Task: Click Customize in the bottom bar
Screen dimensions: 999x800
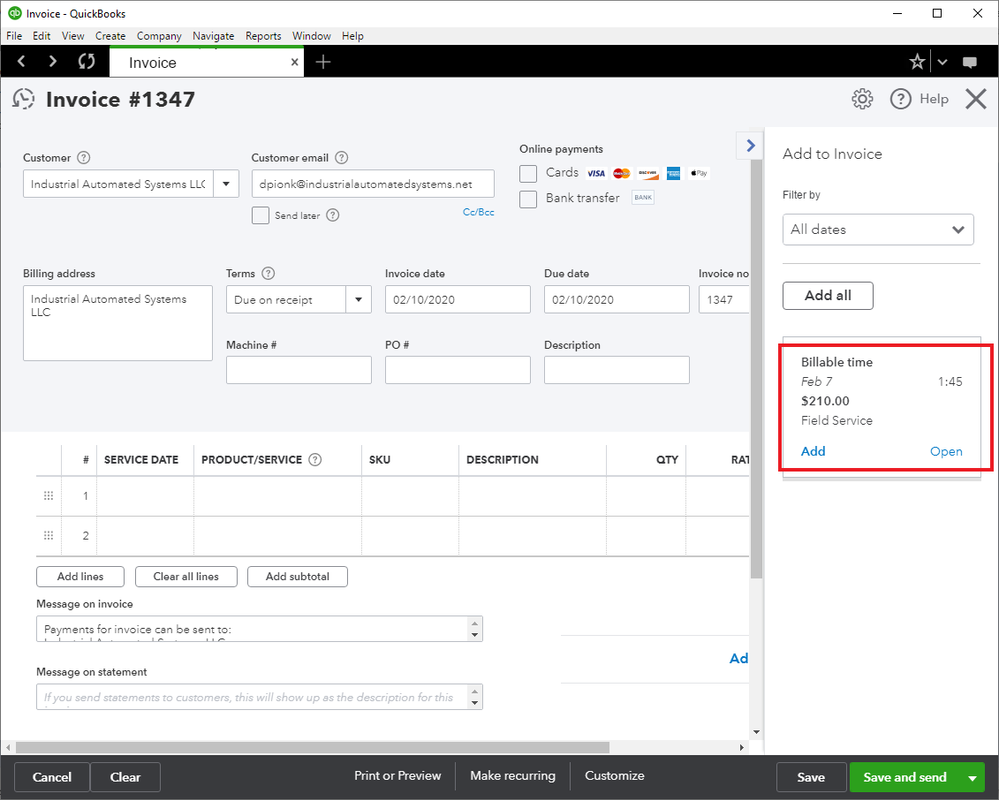Action: [x=614, y=776]
